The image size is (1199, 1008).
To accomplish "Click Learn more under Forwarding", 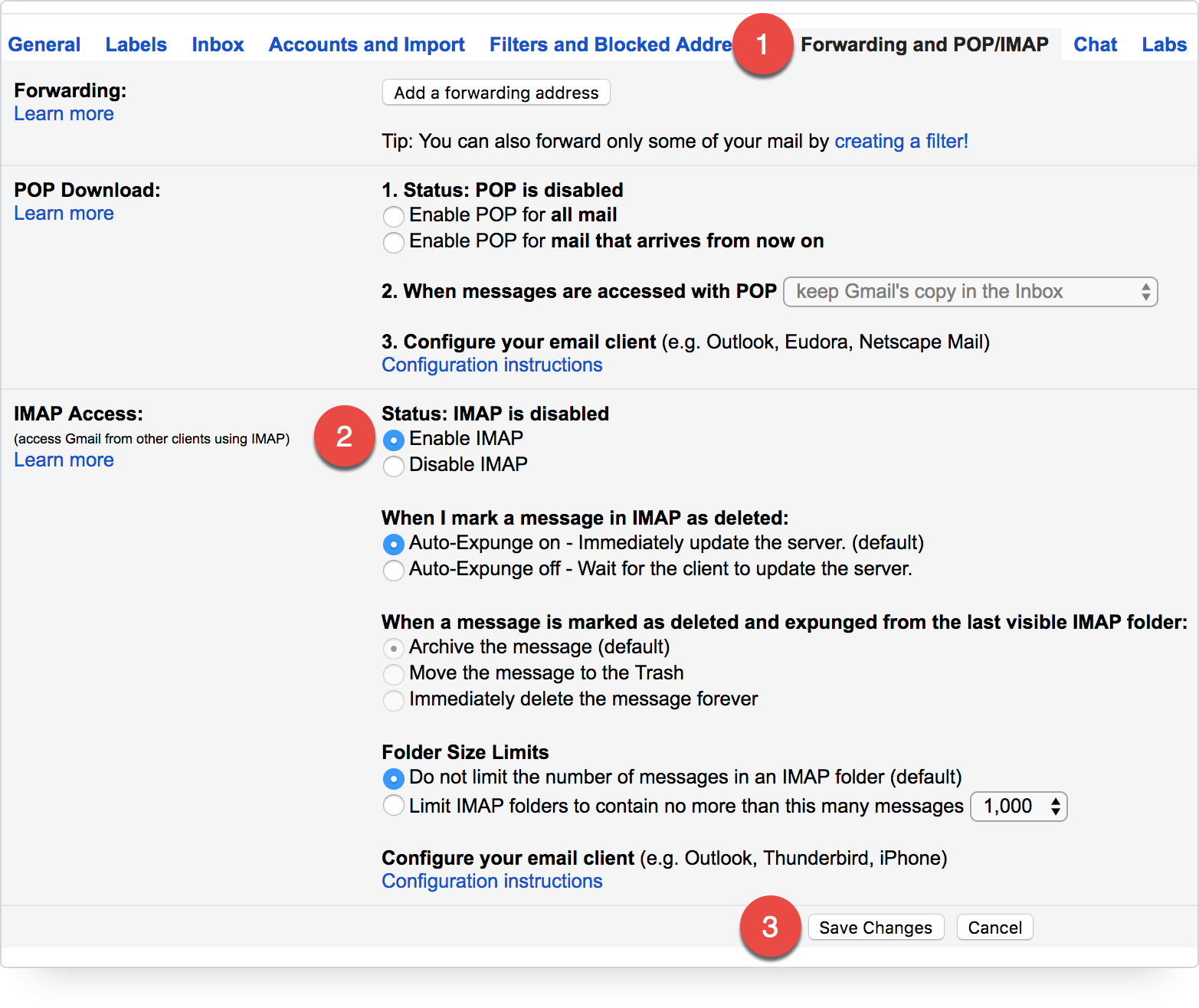I will click(x=63, y=113).
